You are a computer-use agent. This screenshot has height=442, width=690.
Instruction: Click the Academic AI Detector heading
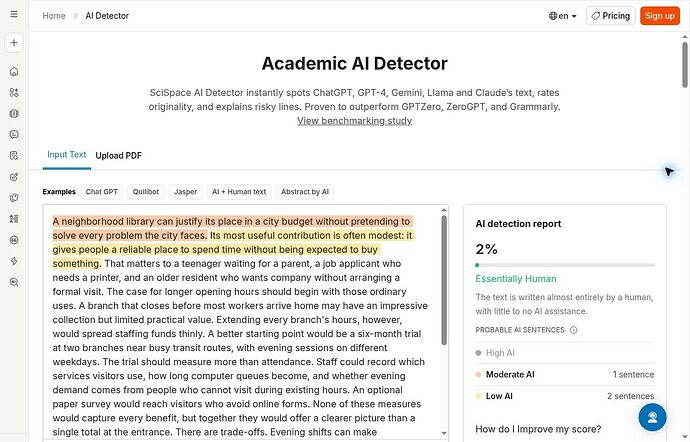tap(354, 63)
